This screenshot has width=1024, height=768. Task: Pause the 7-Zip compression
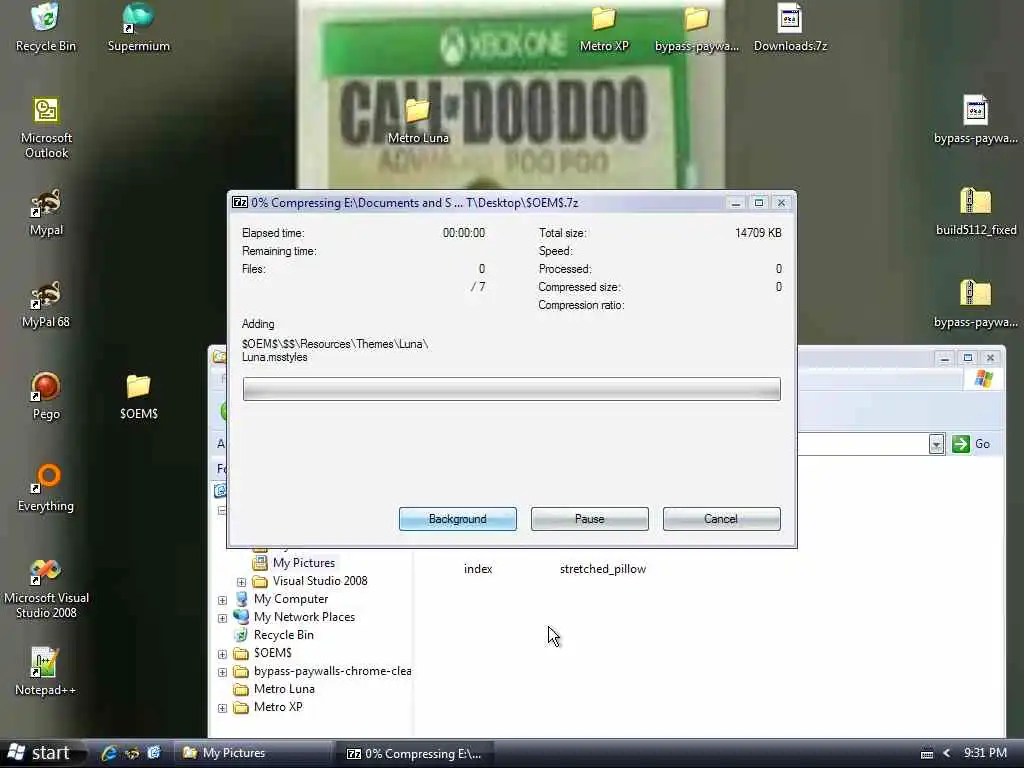(590, 519)
